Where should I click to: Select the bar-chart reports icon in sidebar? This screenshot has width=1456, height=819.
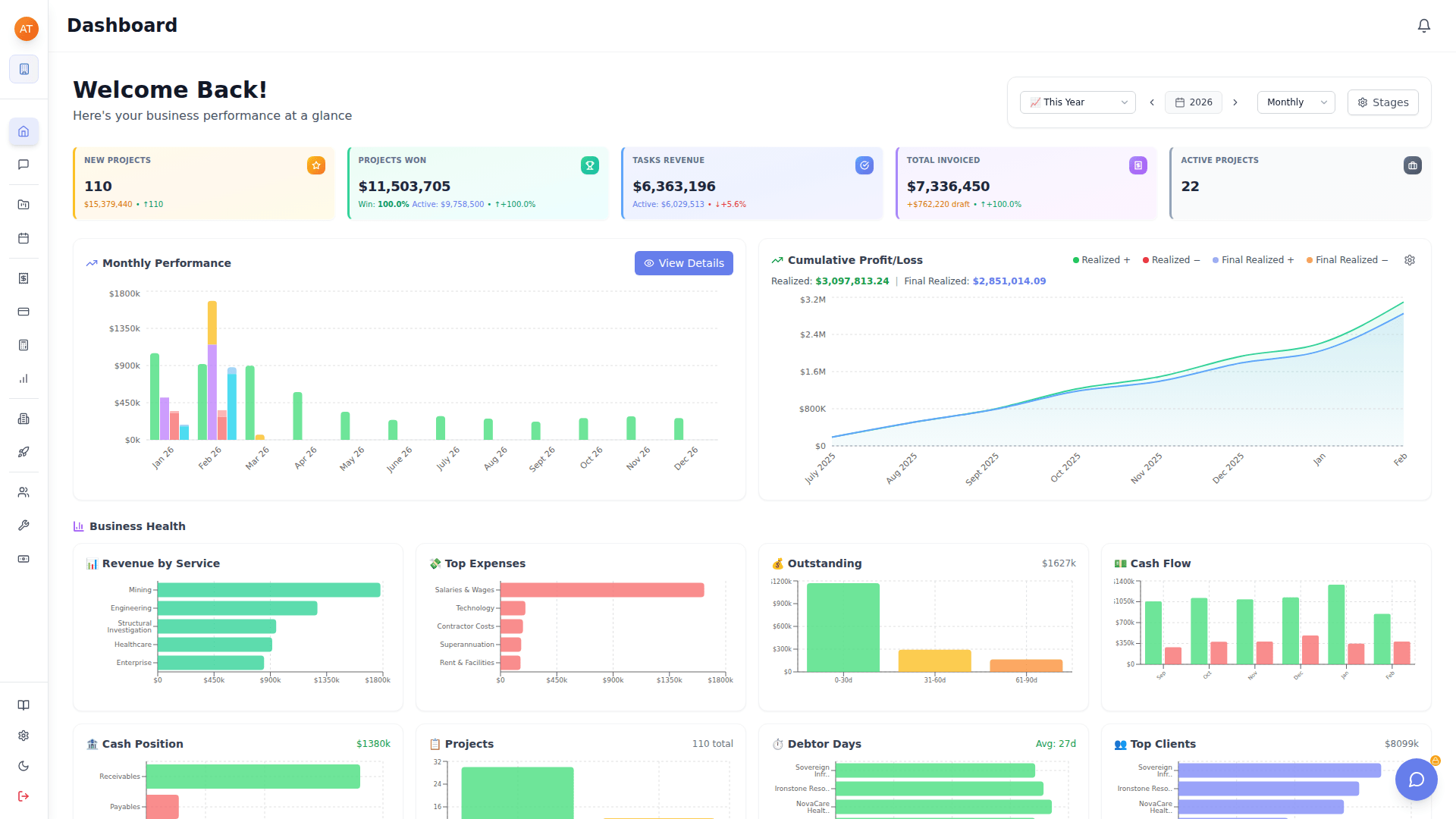click(24, 378)
